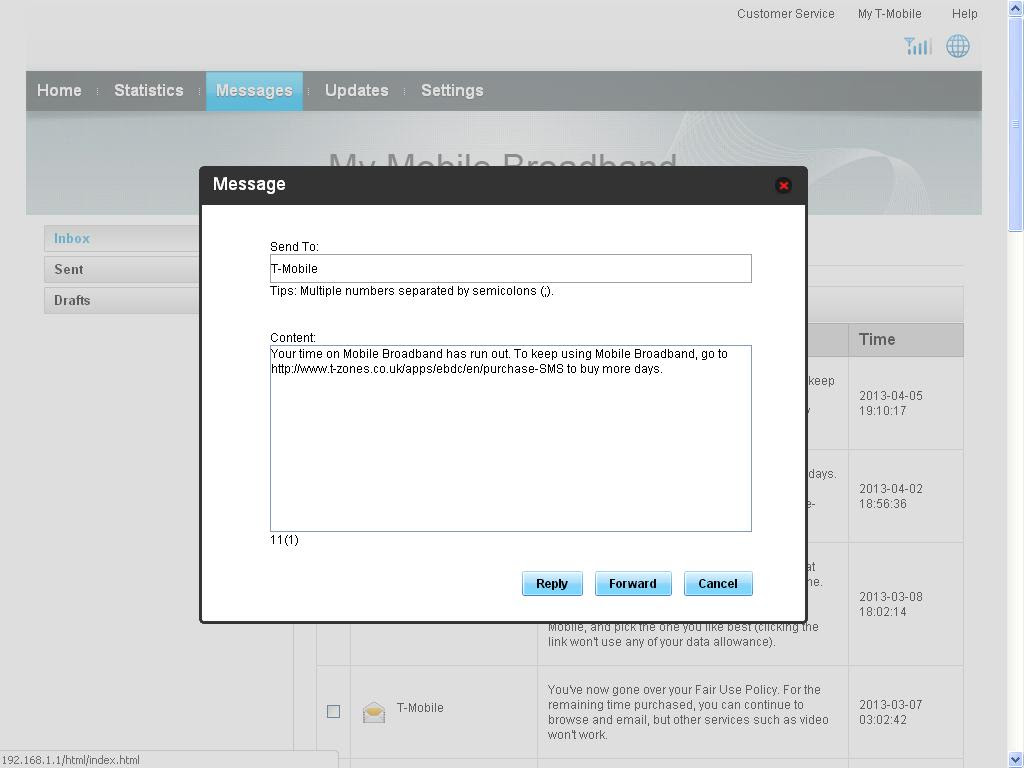Click the Time column header
1024x768 pixels.
(905, 340)
